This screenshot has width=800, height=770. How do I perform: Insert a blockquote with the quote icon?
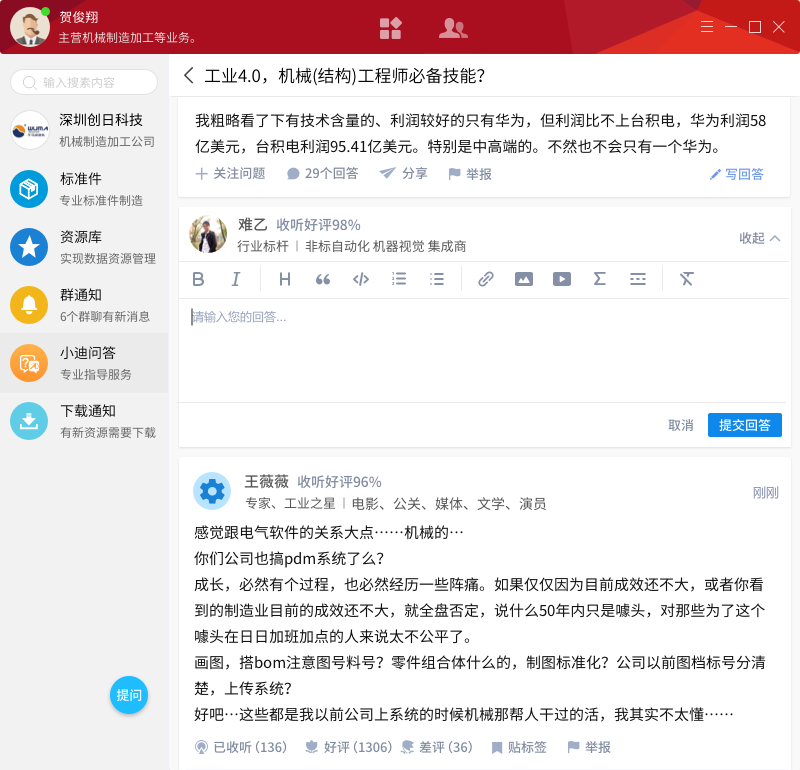tap(322, 279)
